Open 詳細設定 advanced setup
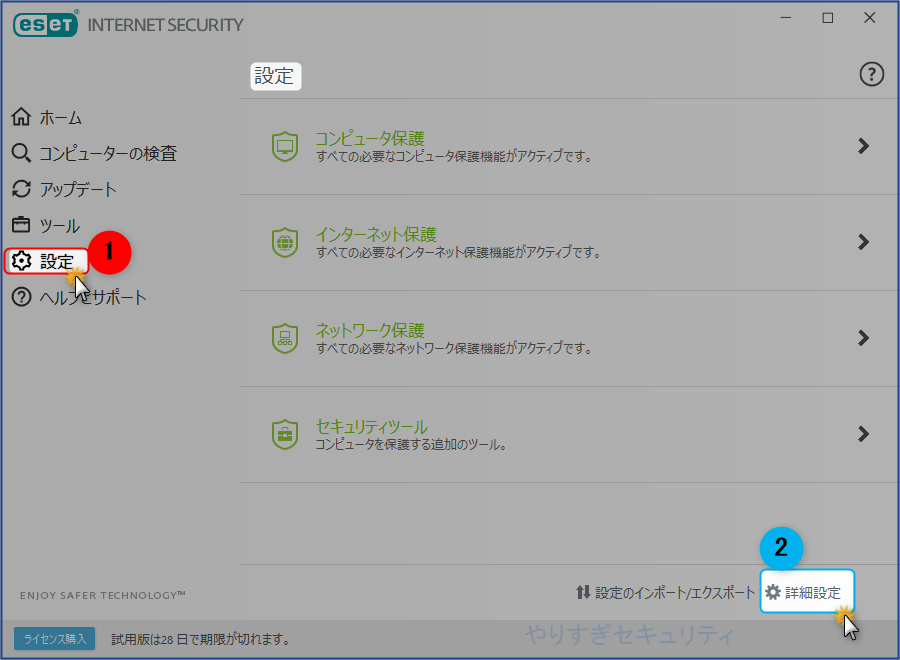The height and width of the screenshot is (660, 900). click(813, 592)
